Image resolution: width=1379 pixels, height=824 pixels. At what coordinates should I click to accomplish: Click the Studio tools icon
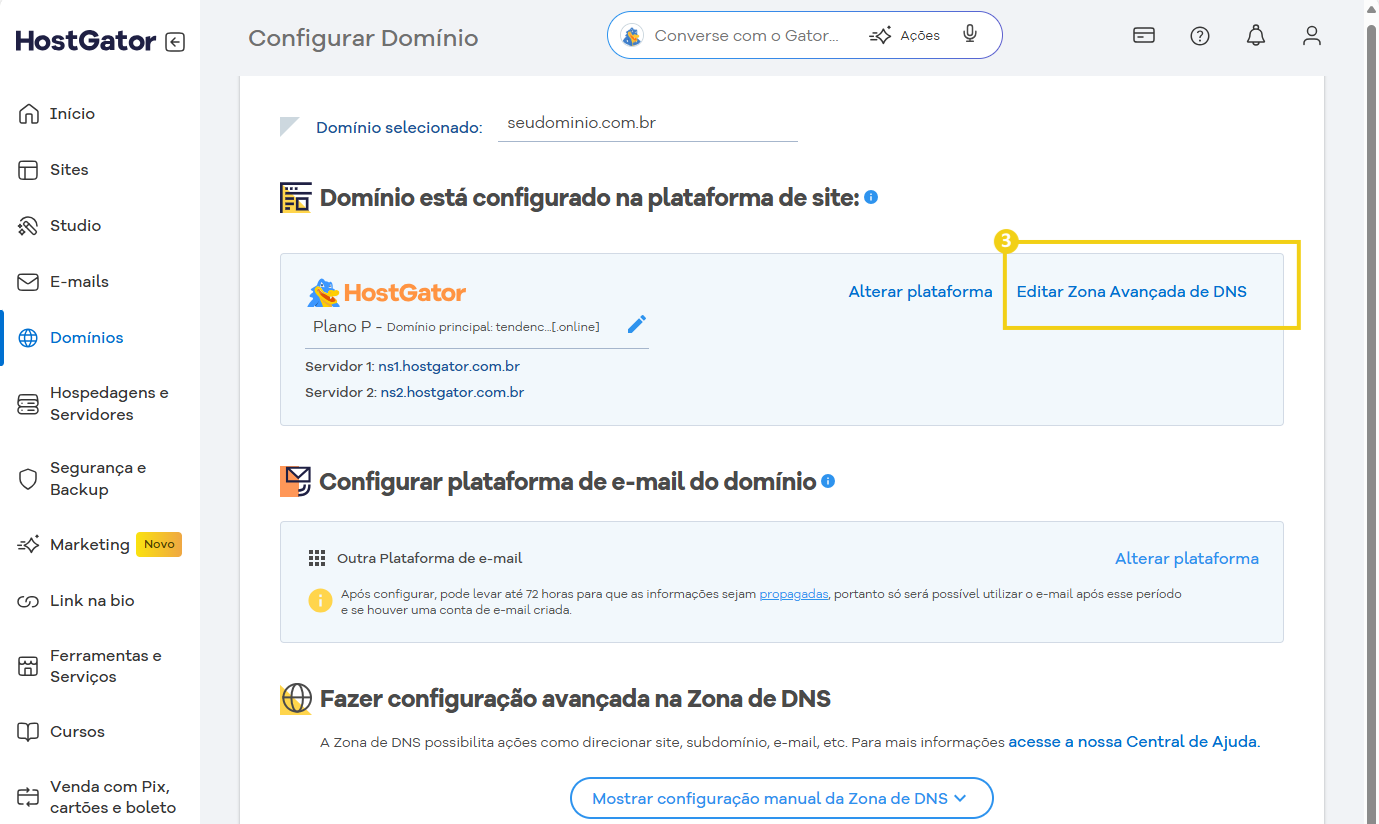(x=28, y=226)
